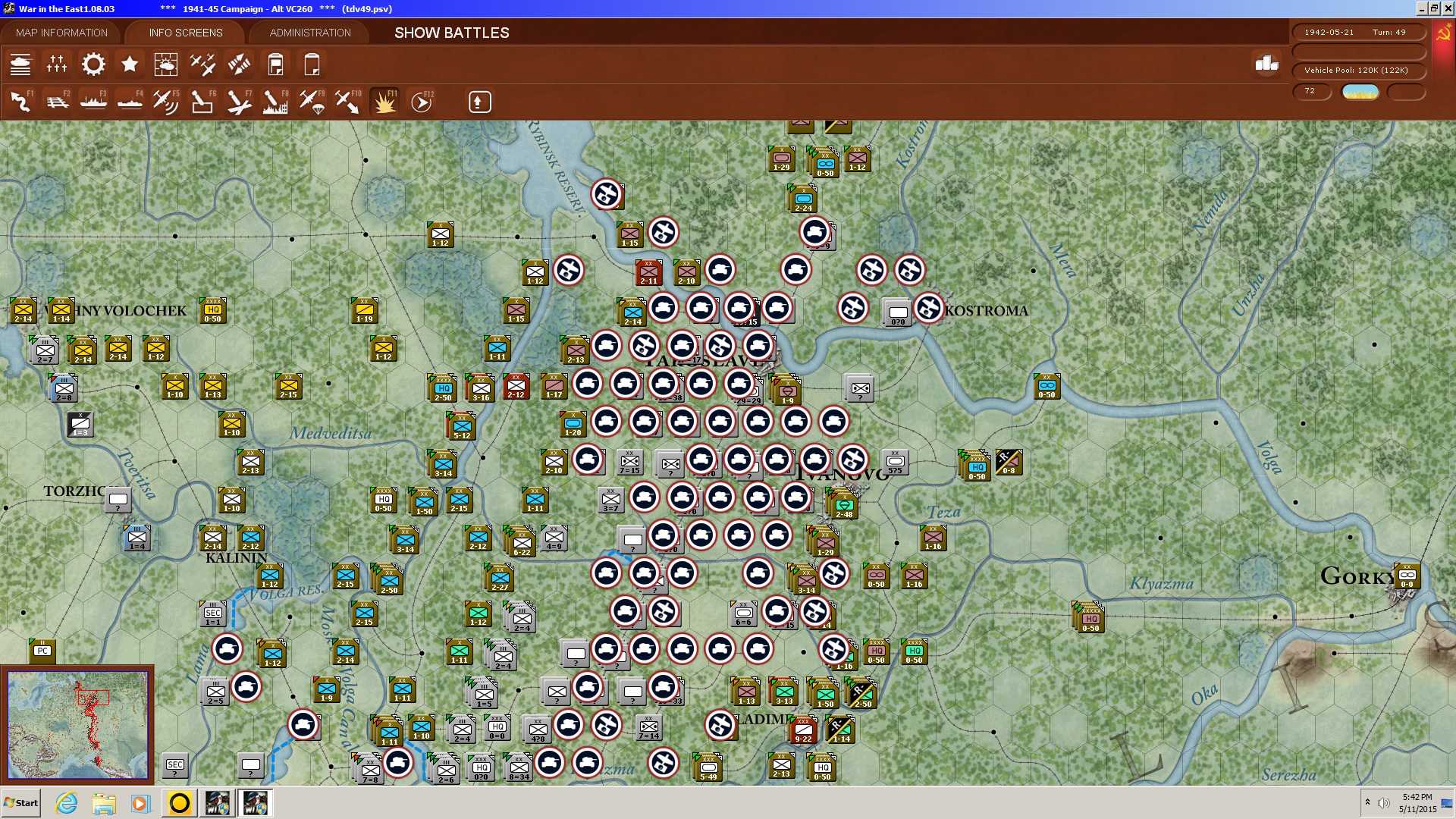This screenshot has height=819, width=1456.
Task: Select the 2-48 counter near Ivanovo
Action: 844,506
